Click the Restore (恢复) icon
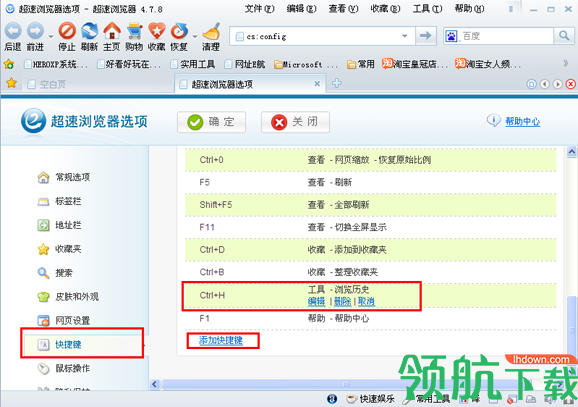Screen dimensions: 578x407 click(179, 31)
